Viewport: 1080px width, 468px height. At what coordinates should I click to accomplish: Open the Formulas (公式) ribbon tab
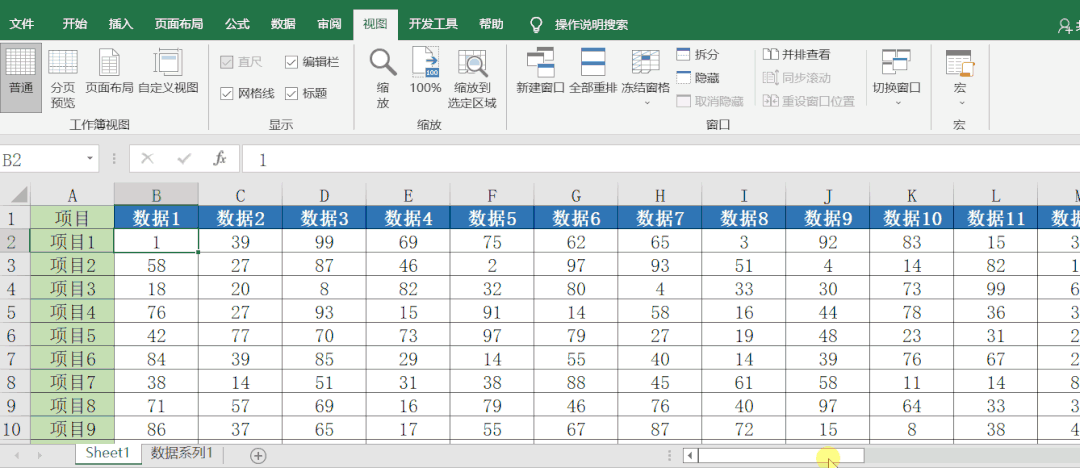click(x=237, y=24)
